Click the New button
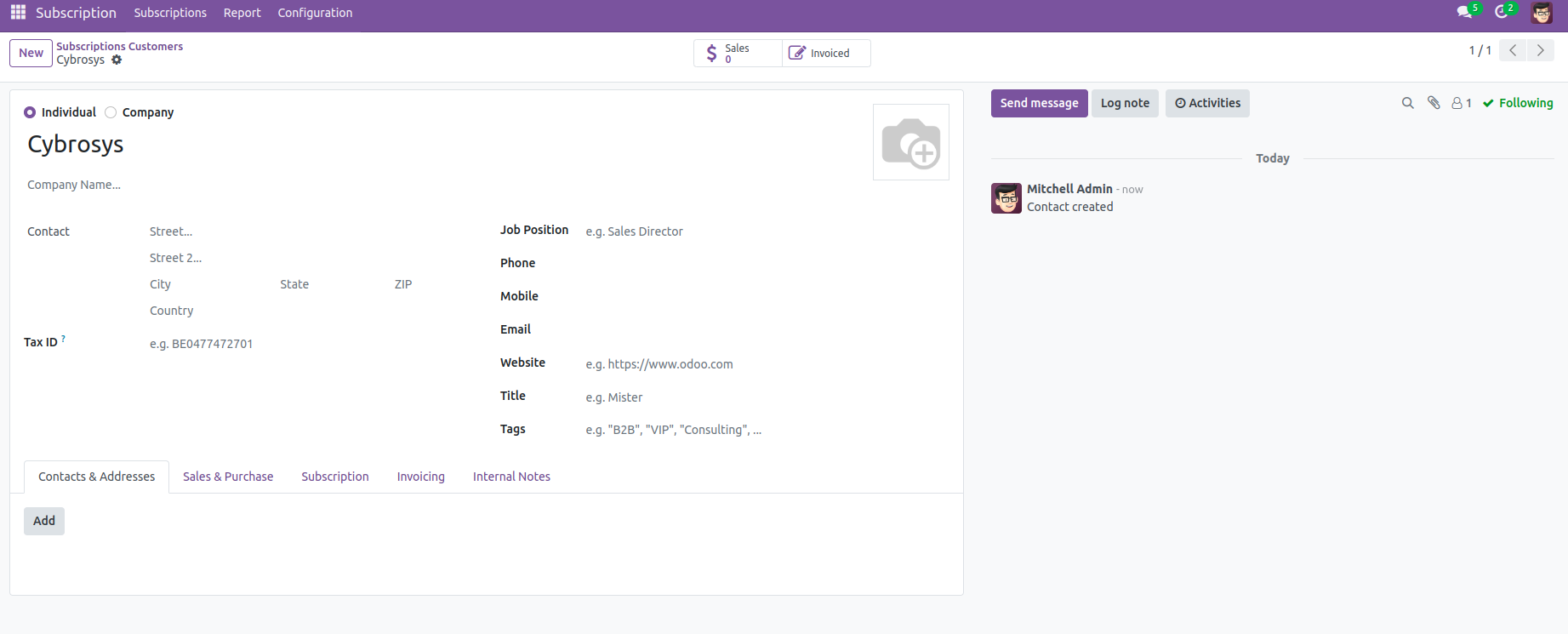This screenshot has width=1568, height=634. (31, 53)
